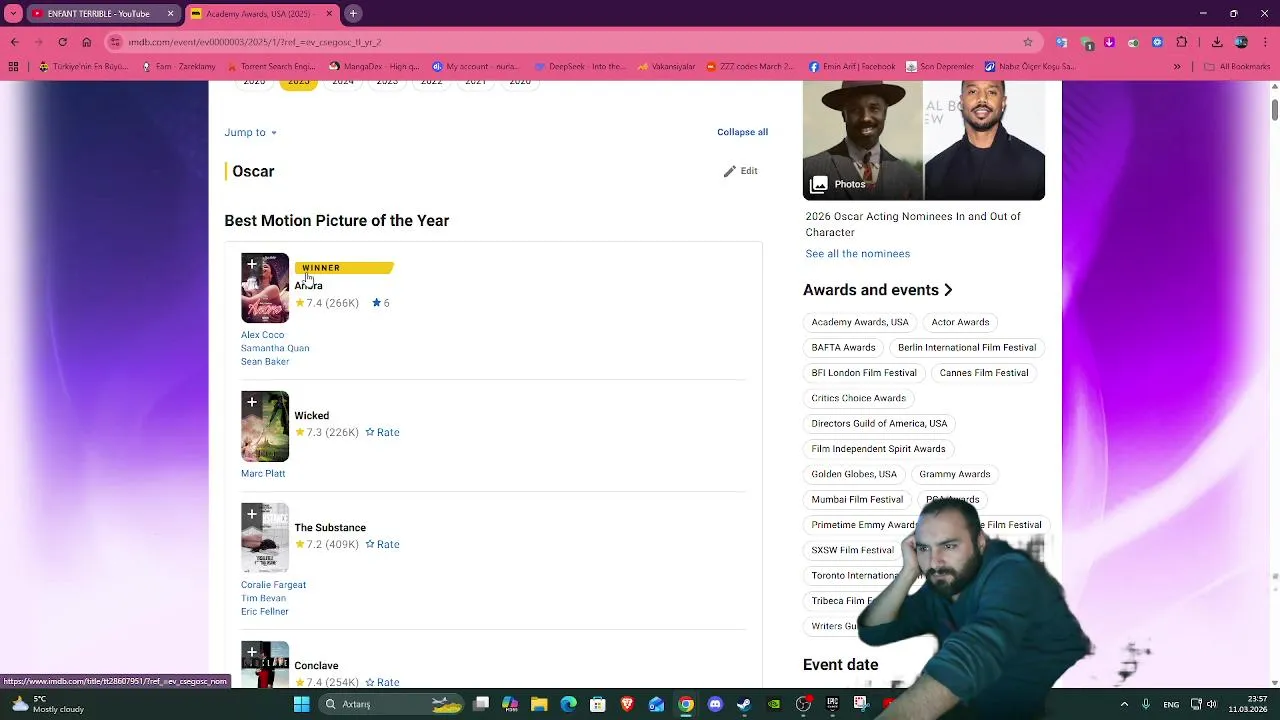The width and height of the screenshot is (1280, 720).
Task: Go back with the browser back arrow
Action: click(x=14, y=42)
